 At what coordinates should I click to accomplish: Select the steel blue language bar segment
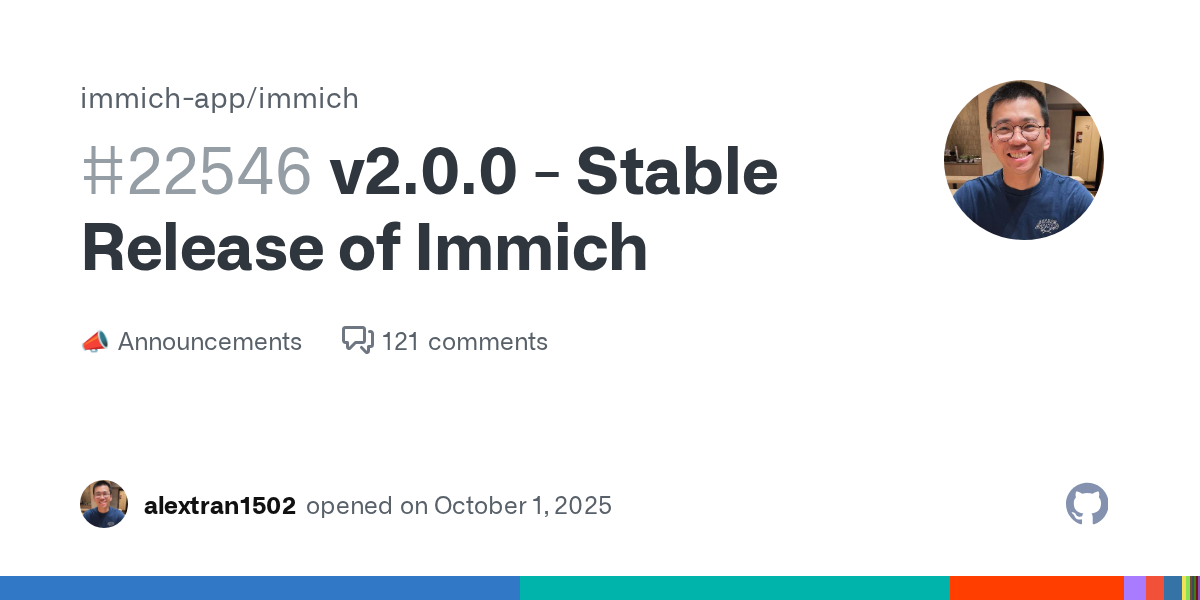click(1173, 588)
